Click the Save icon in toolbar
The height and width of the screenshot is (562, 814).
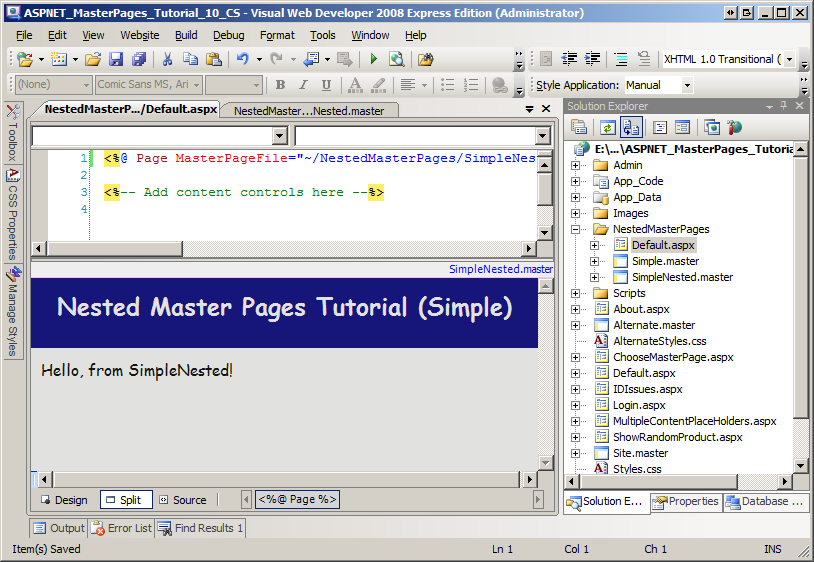116,60
